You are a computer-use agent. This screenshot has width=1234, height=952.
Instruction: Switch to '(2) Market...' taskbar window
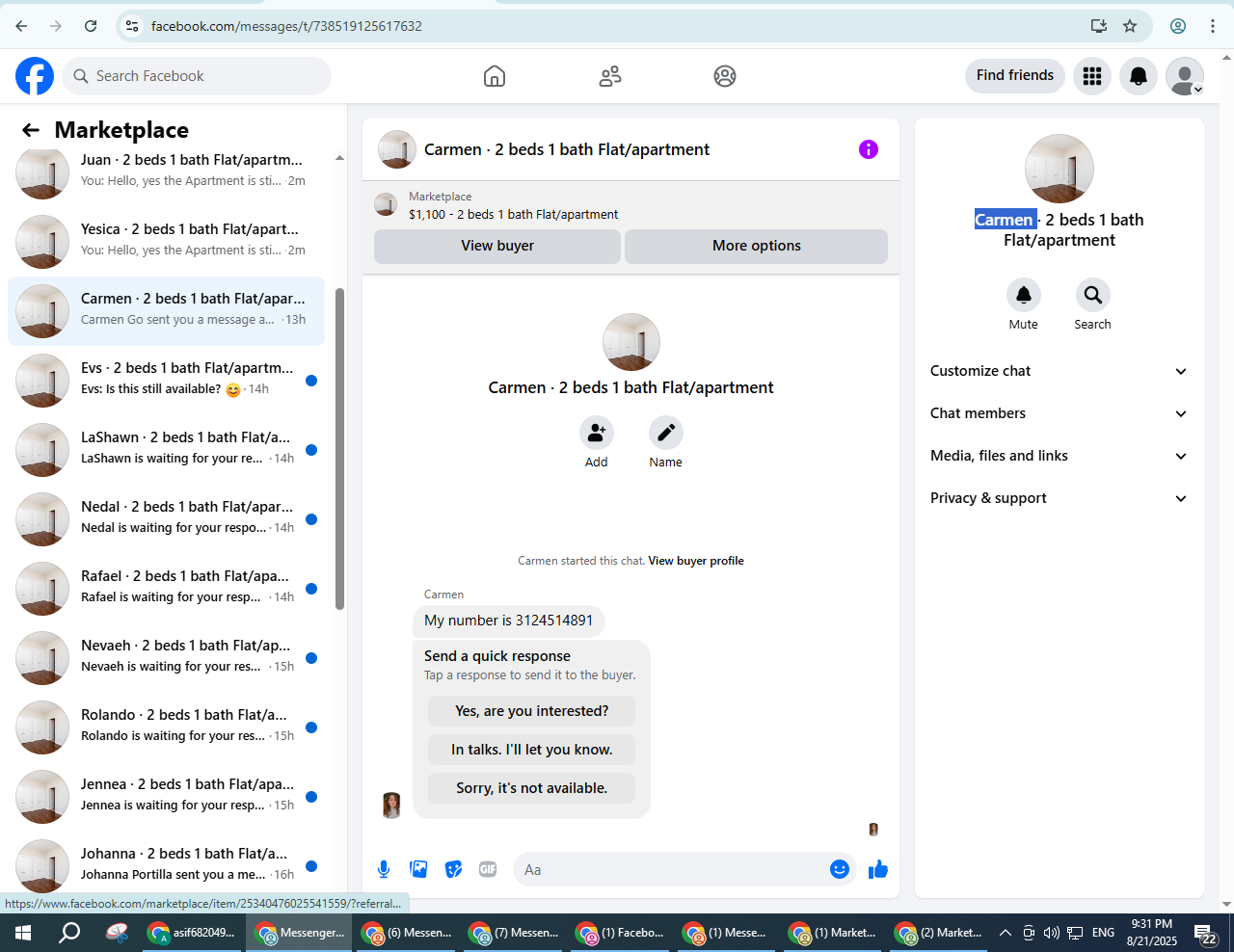tap(939, 933)
